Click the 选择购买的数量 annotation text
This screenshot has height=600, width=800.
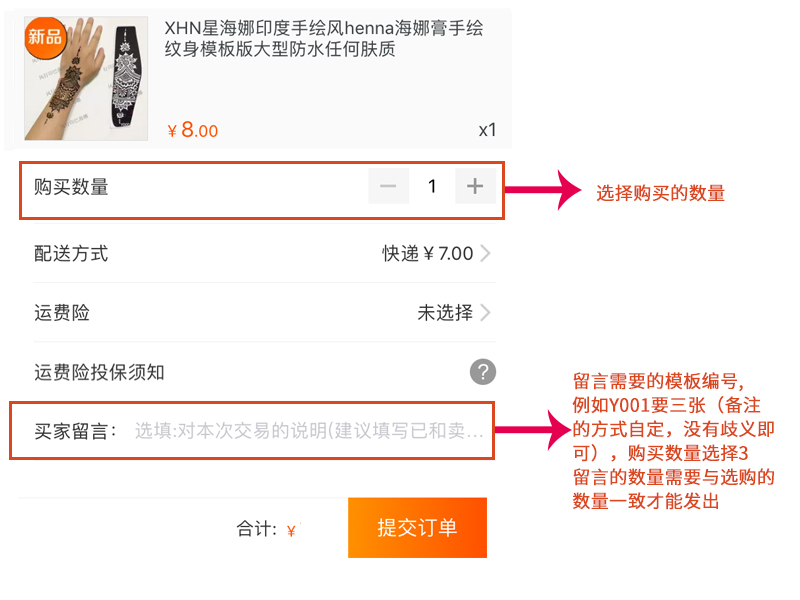[660, 193]
